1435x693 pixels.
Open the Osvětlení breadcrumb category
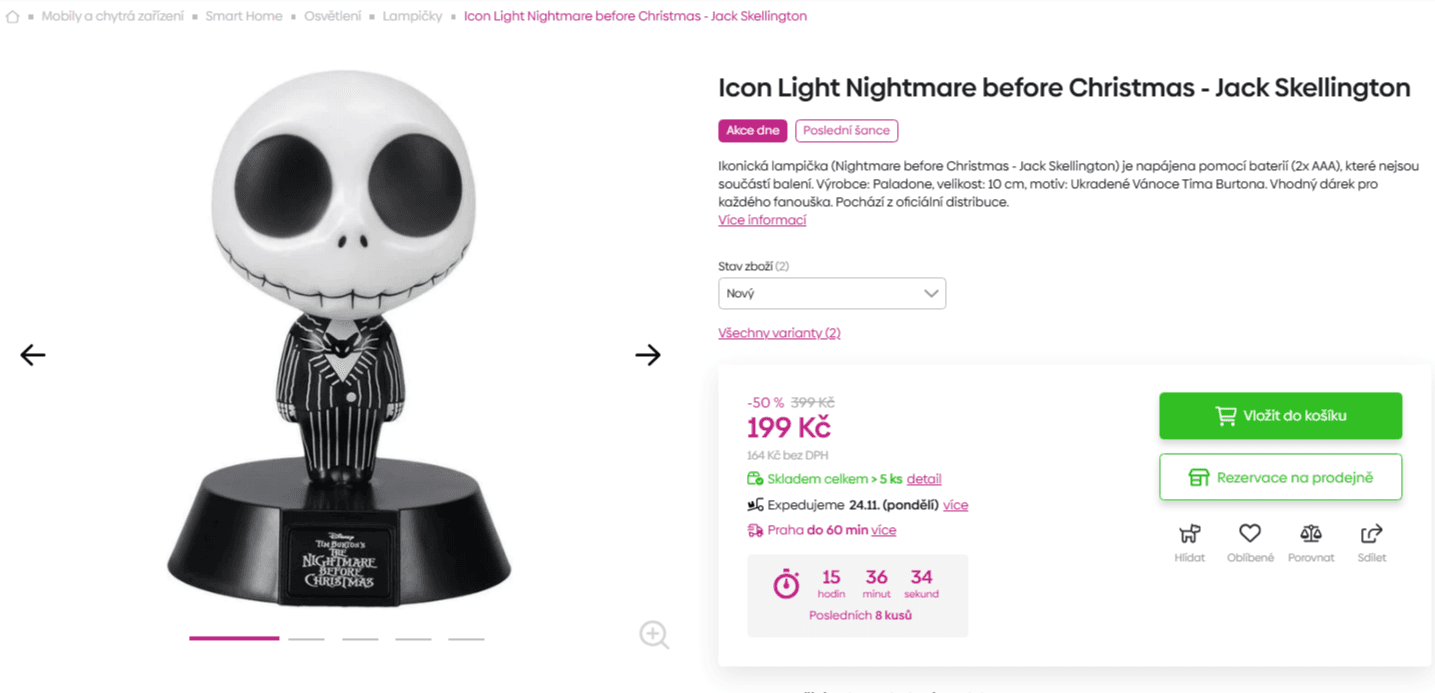tap(332, 15)
